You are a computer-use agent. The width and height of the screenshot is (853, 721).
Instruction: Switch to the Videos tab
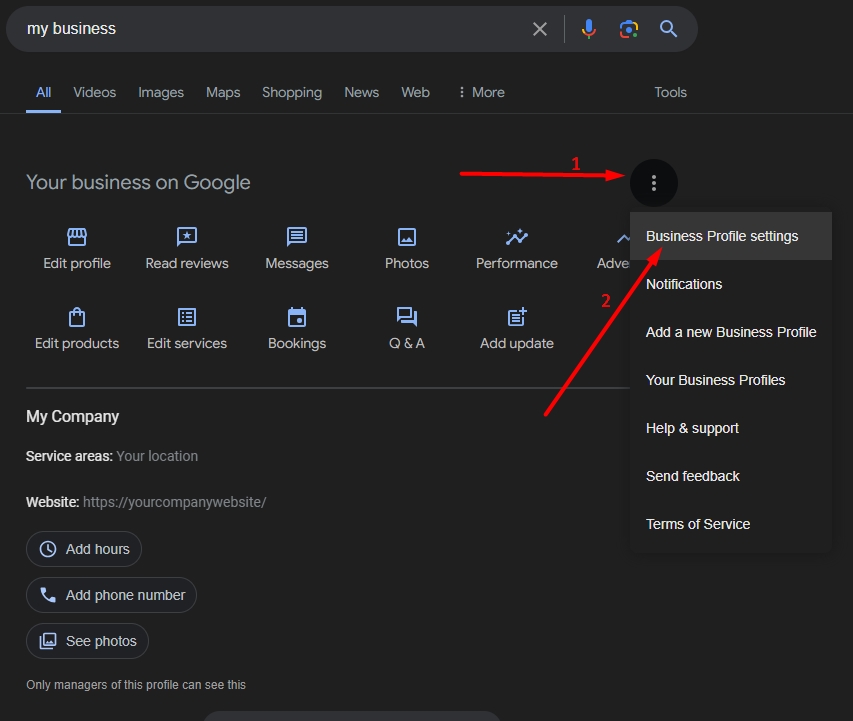95,93
